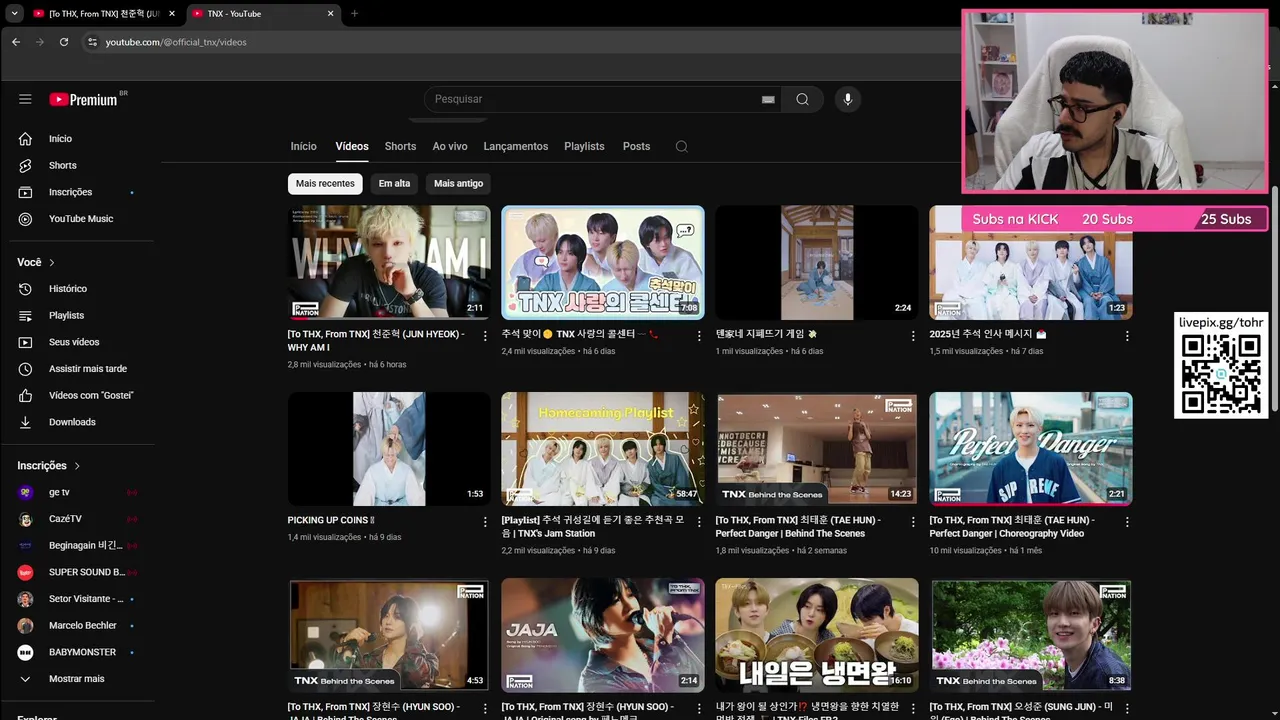Open Setor Visitante subscription
This screenshot has width=1280, height=720.
tap(83, 599)
